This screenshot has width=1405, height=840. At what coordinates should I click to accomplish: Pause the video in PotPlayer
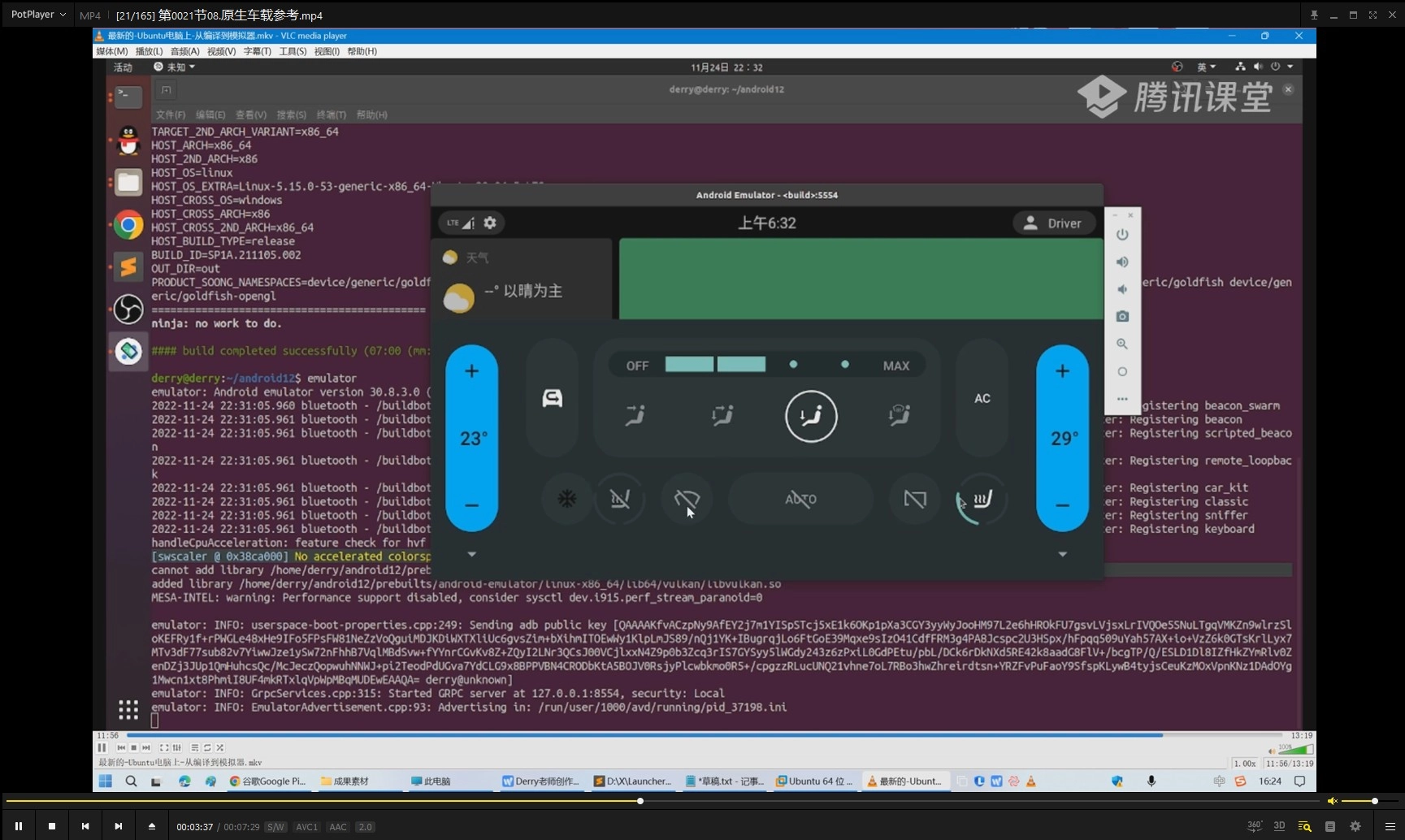[19, 826]
